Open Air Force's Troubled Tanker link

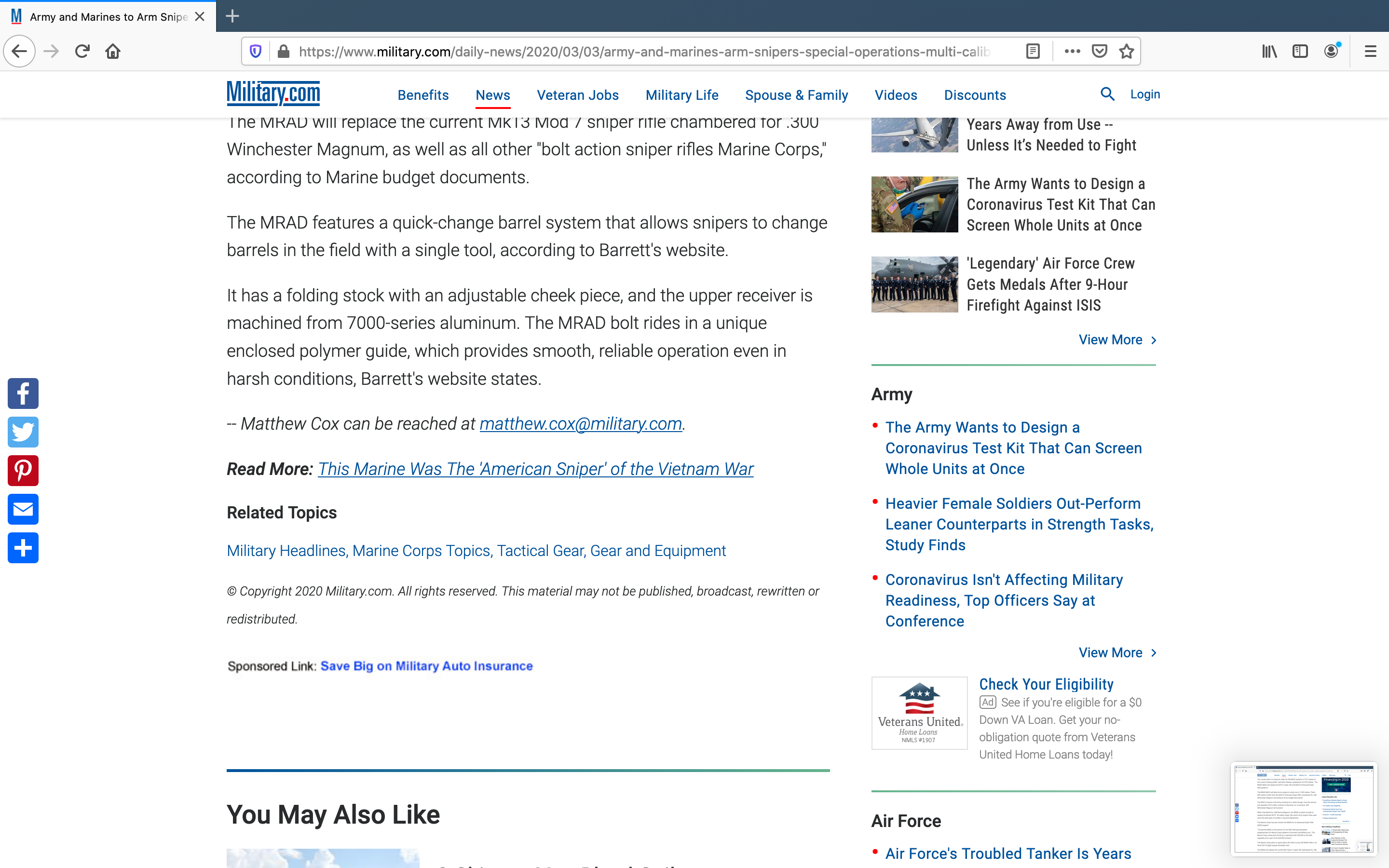(1008, 854)
